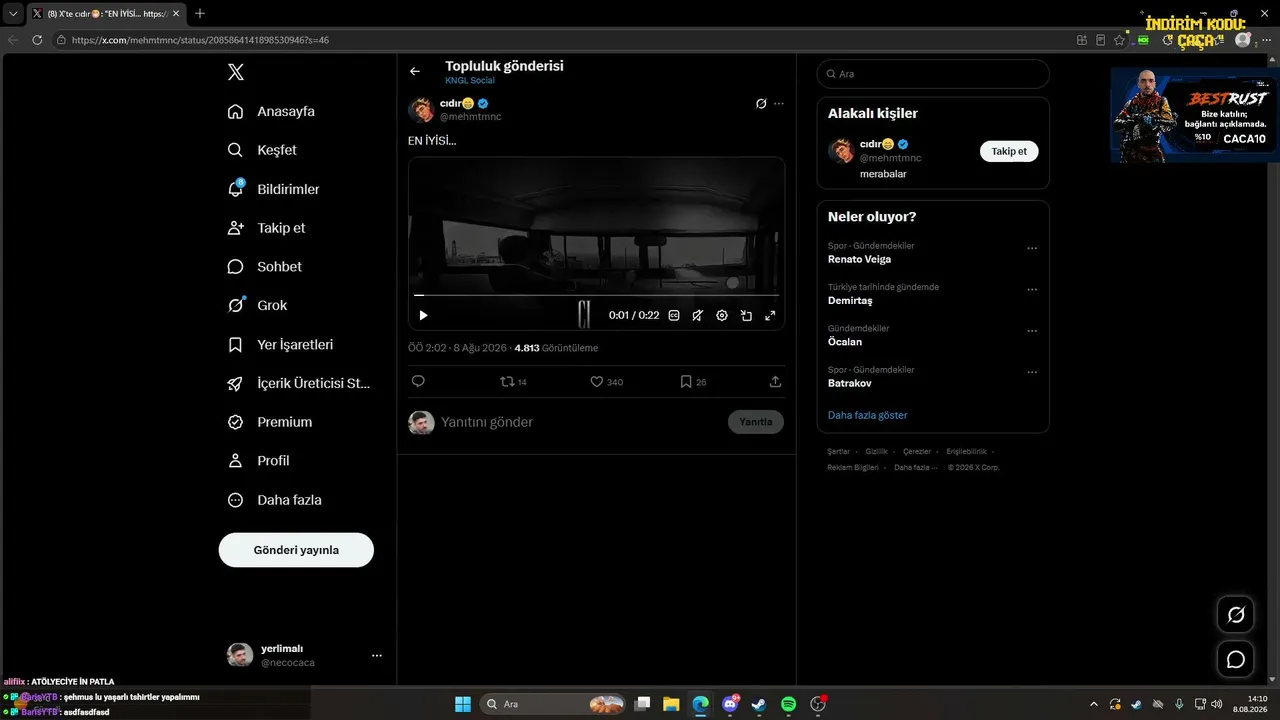Open the Premium page
The height and width of the screenshot is (720, 1280).
pos(269,422)
